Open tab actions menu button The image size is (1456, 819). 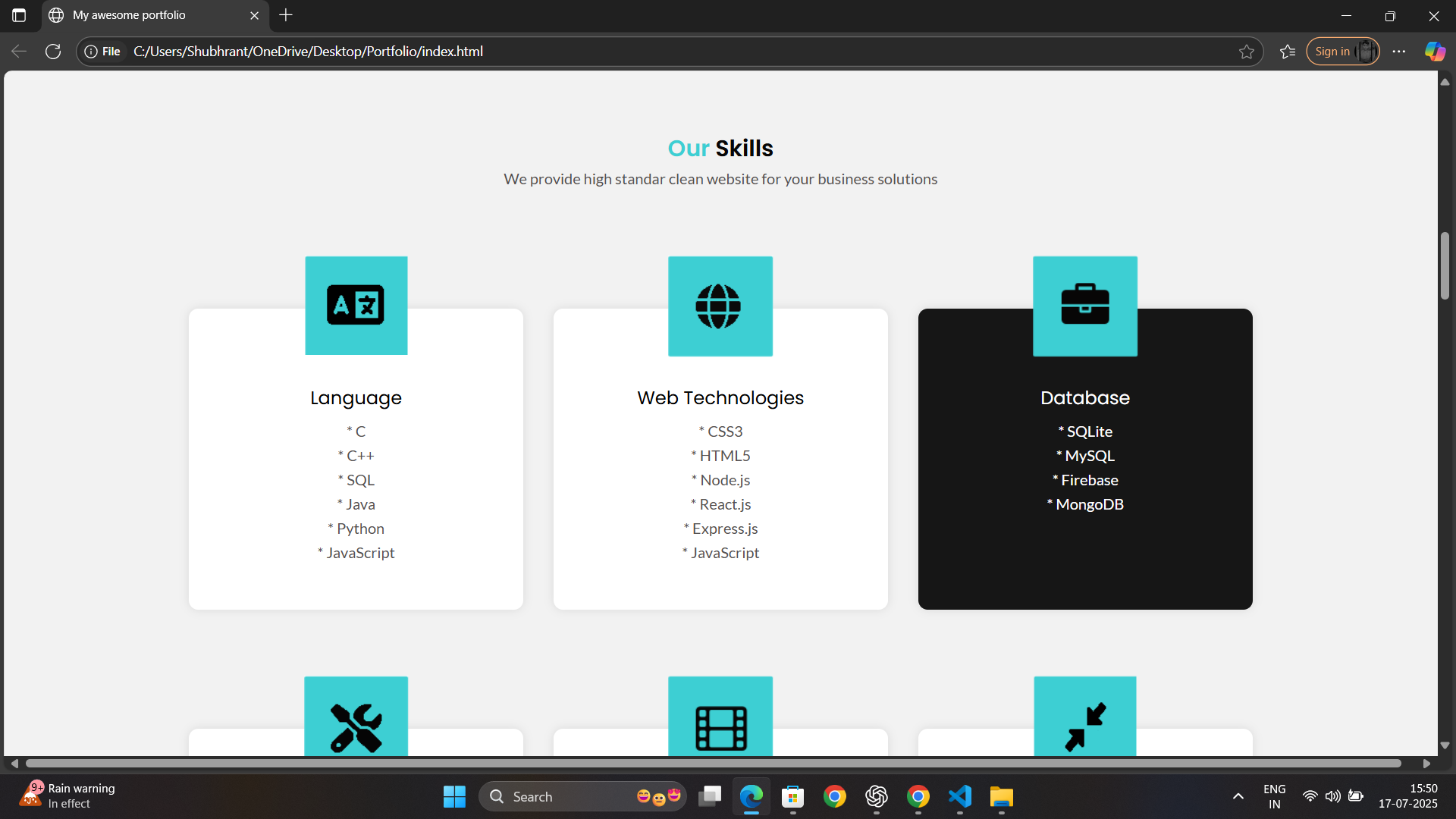coord(19,15)
